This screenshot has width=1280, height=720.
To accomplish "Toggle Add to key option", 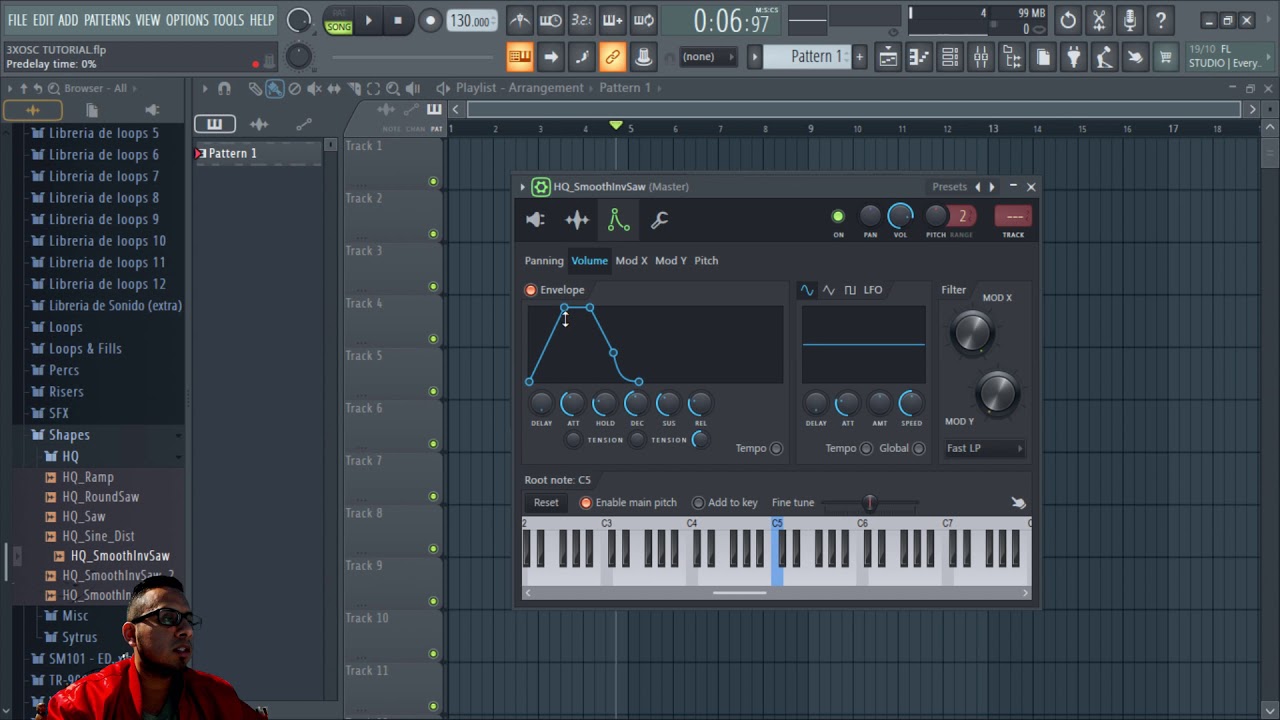I will [x=698, y=503].
